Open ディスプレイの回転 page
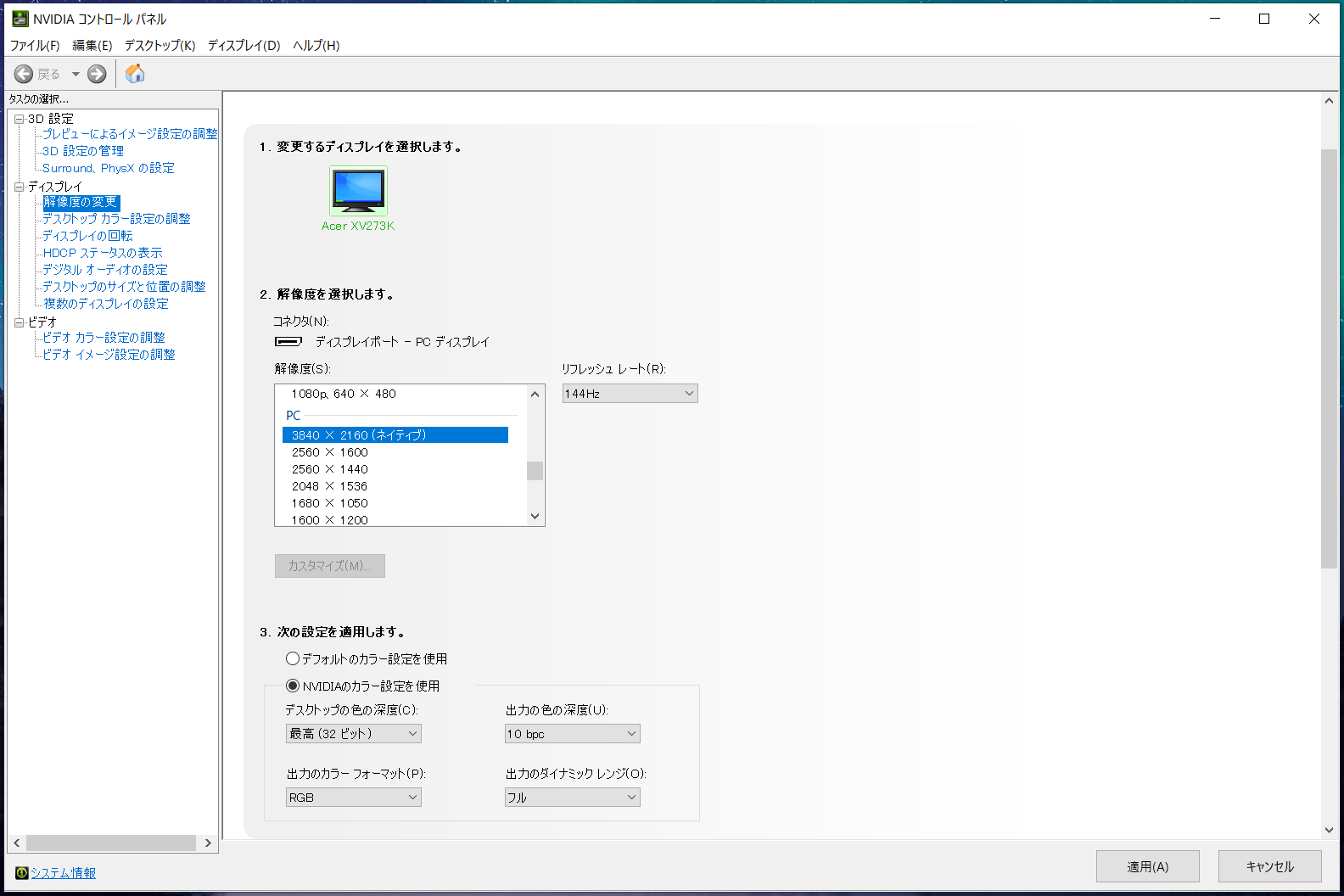1344x896 pixels. [87, 236]
